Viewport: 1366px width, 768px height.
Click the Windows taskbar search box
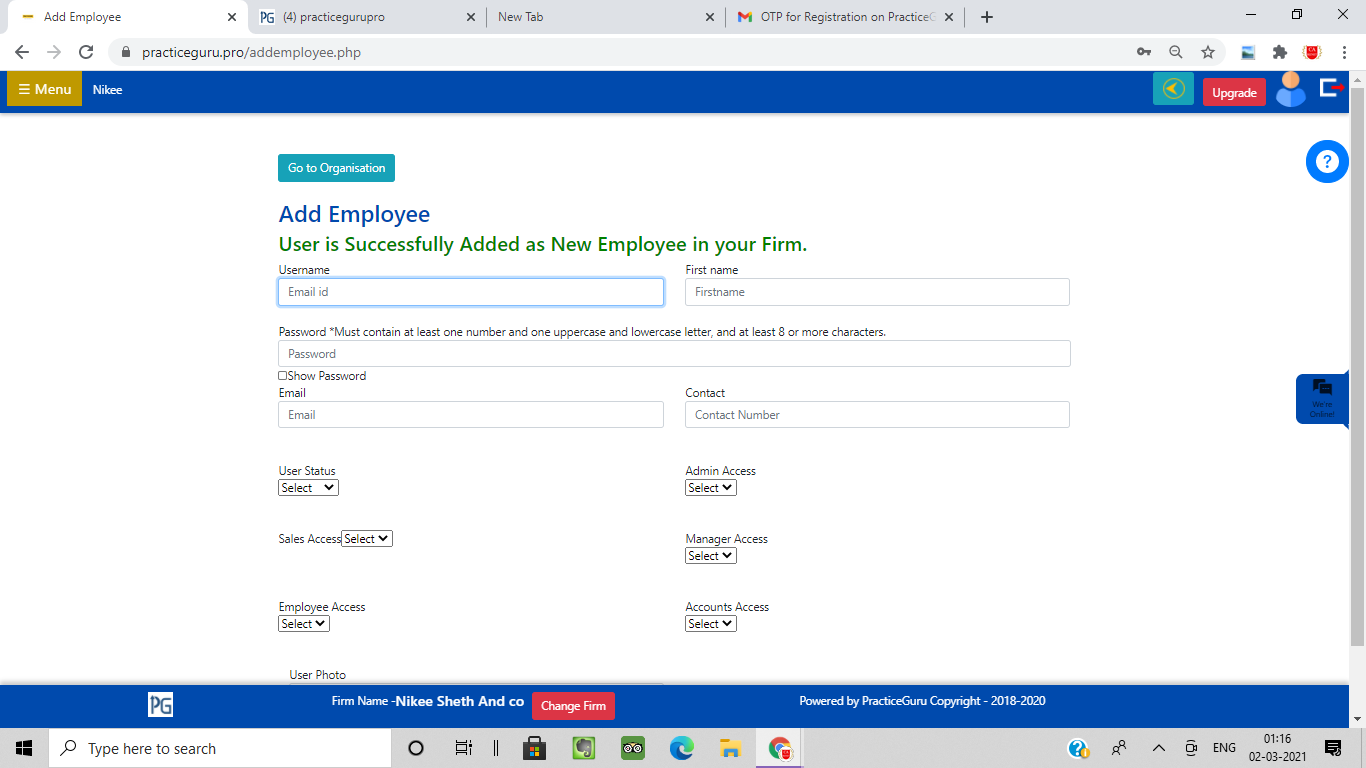220,748
